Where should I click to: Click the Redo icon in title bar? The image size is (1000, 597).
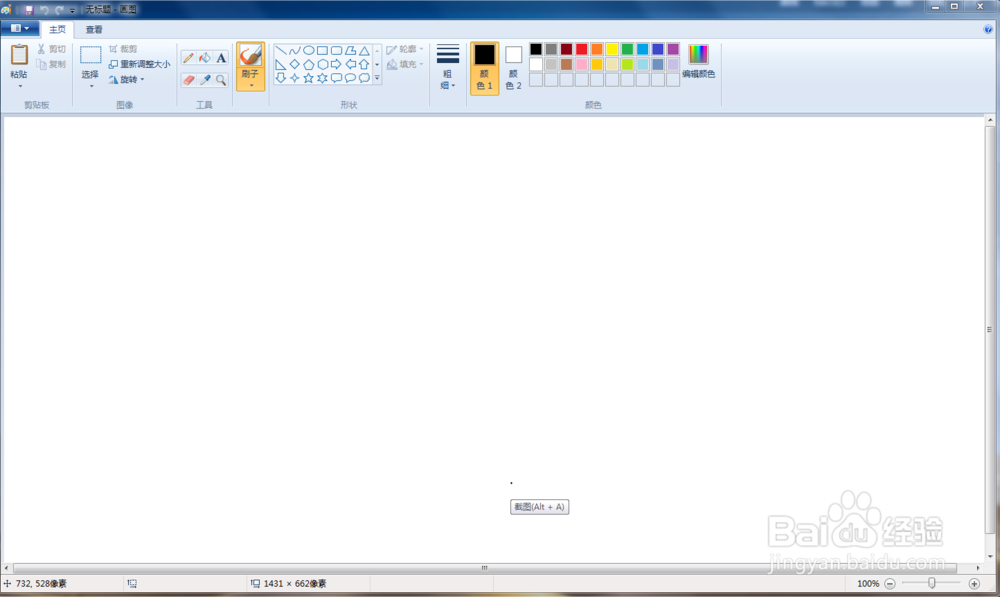point(59,10)
